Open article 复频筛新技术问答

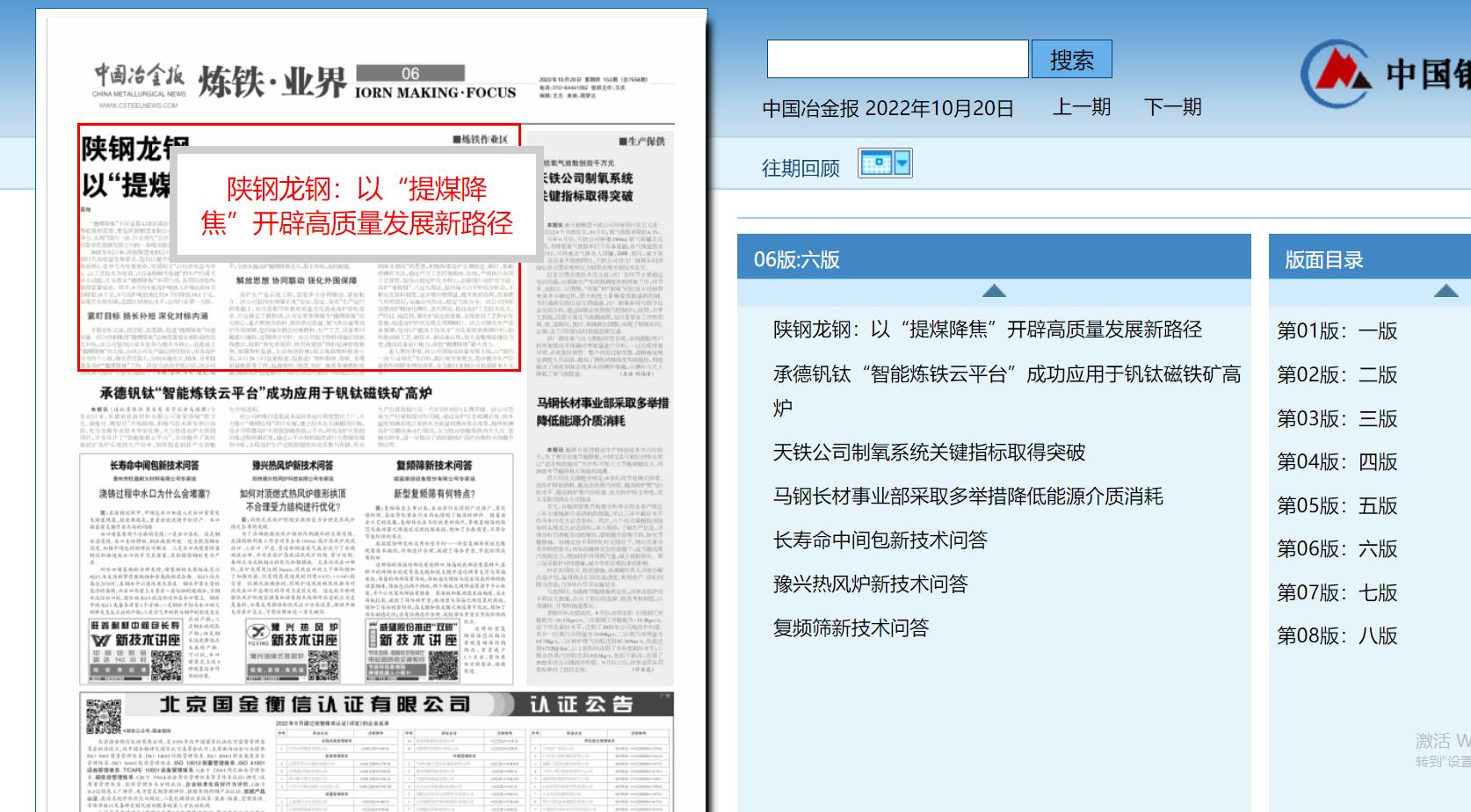851,628
